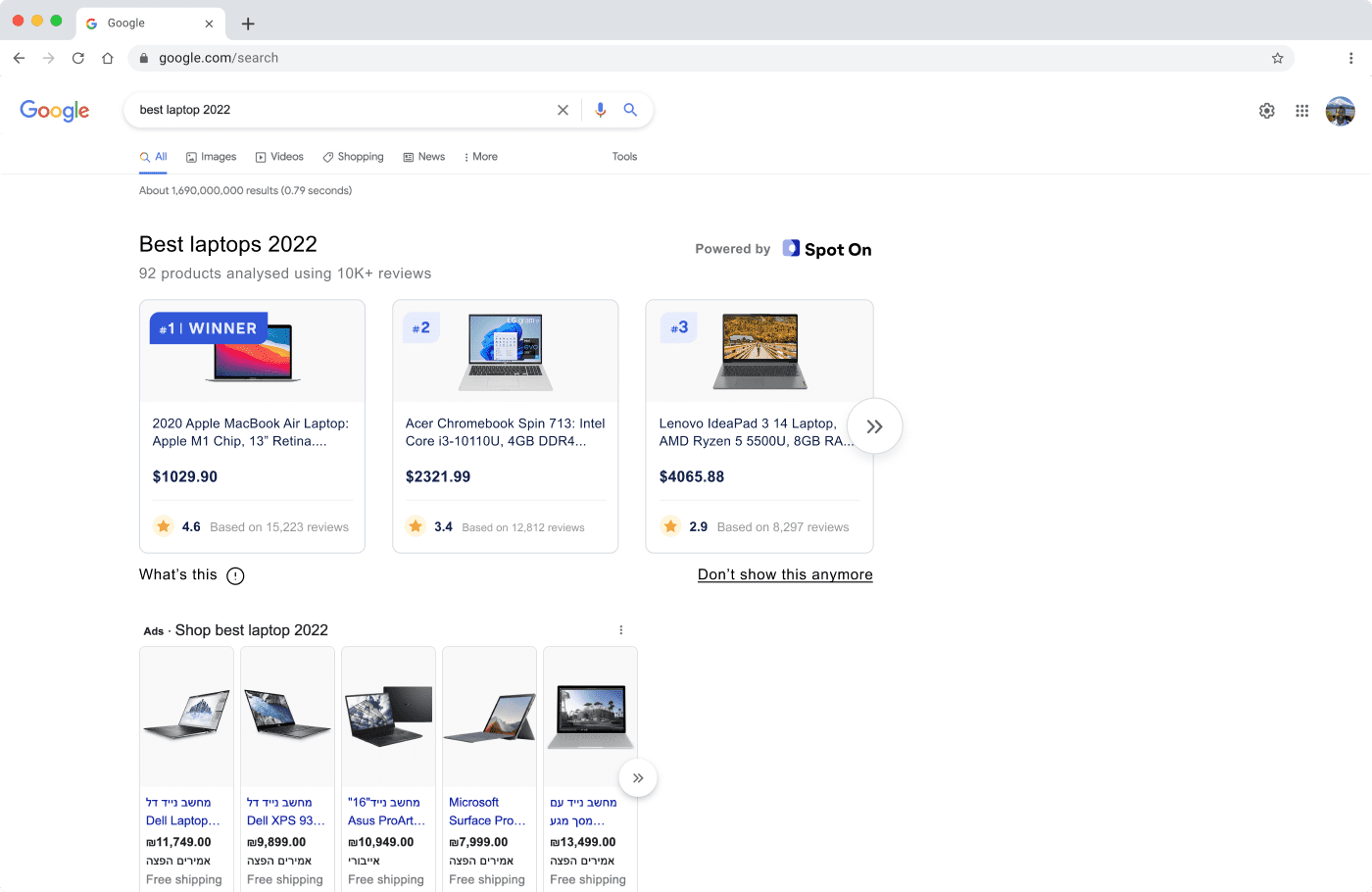The height and width of the screenshot is (892, 1372).
Task: Click Based on 12,812 reviews
Action: pyautogui.click(x=523, y=527)
